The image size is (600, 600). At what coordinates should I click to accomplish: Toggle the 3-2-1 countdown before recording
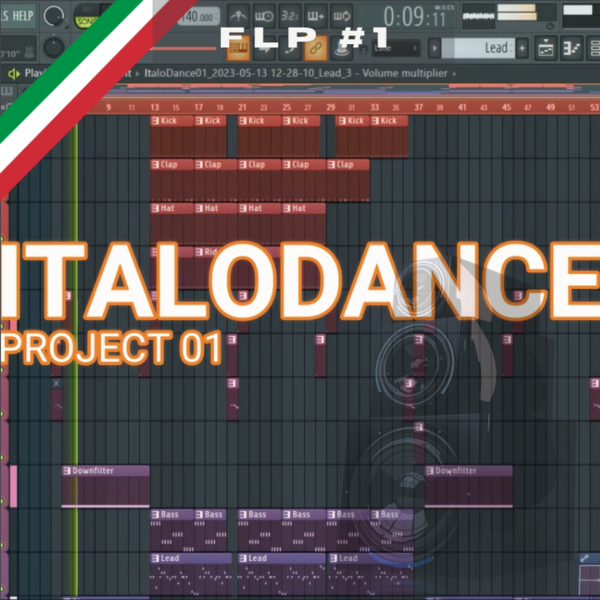click(x=290, y=16)
